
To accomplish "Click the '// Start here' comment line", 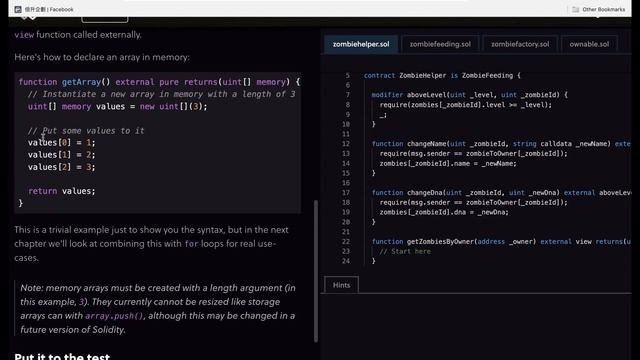I will (x=405, y=251).
